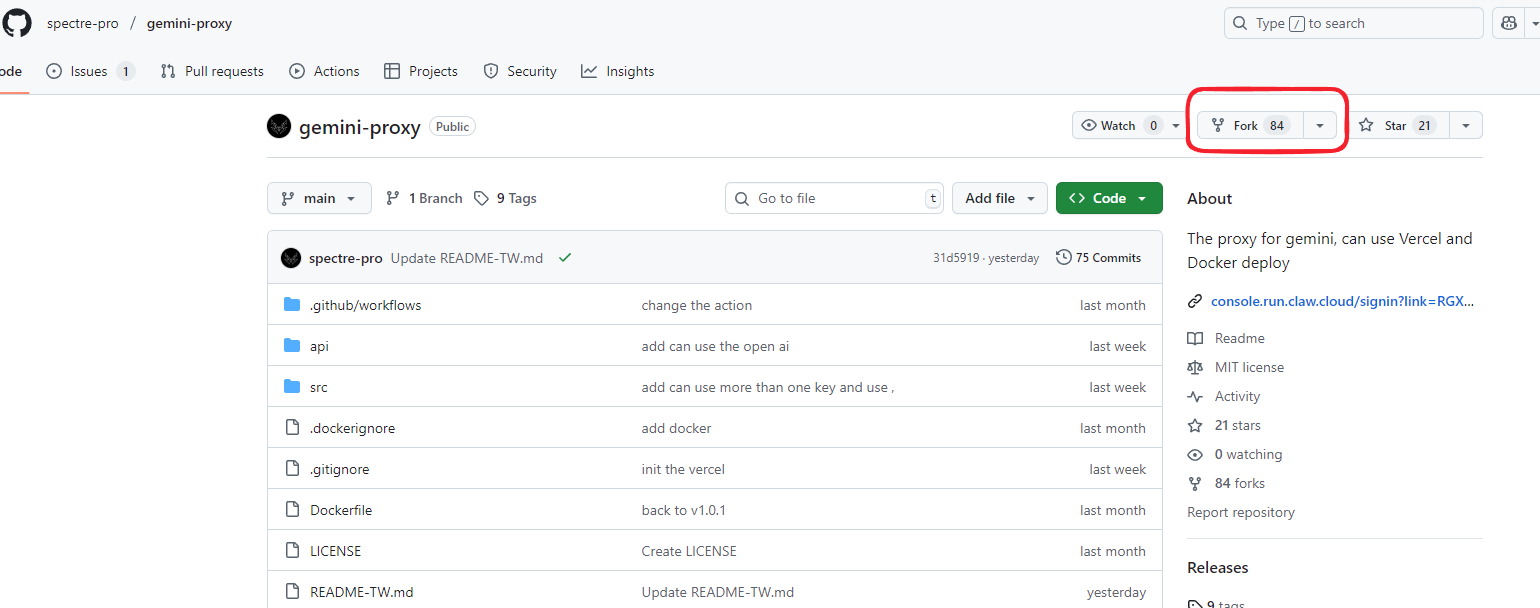Image resolution: width=1540 pixels, height=608 pixels.
Task: Switch to the Insights tab
Action: point(618,71)
